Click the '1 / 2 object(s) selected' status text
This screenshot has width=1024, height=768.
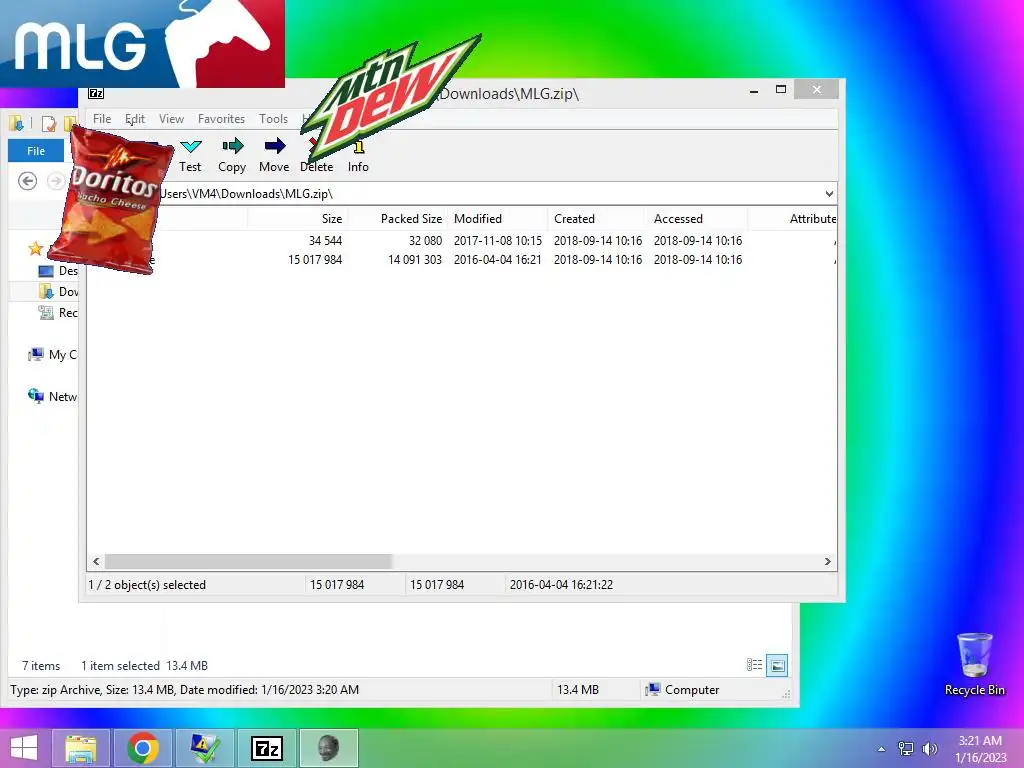tap(147, 585)
